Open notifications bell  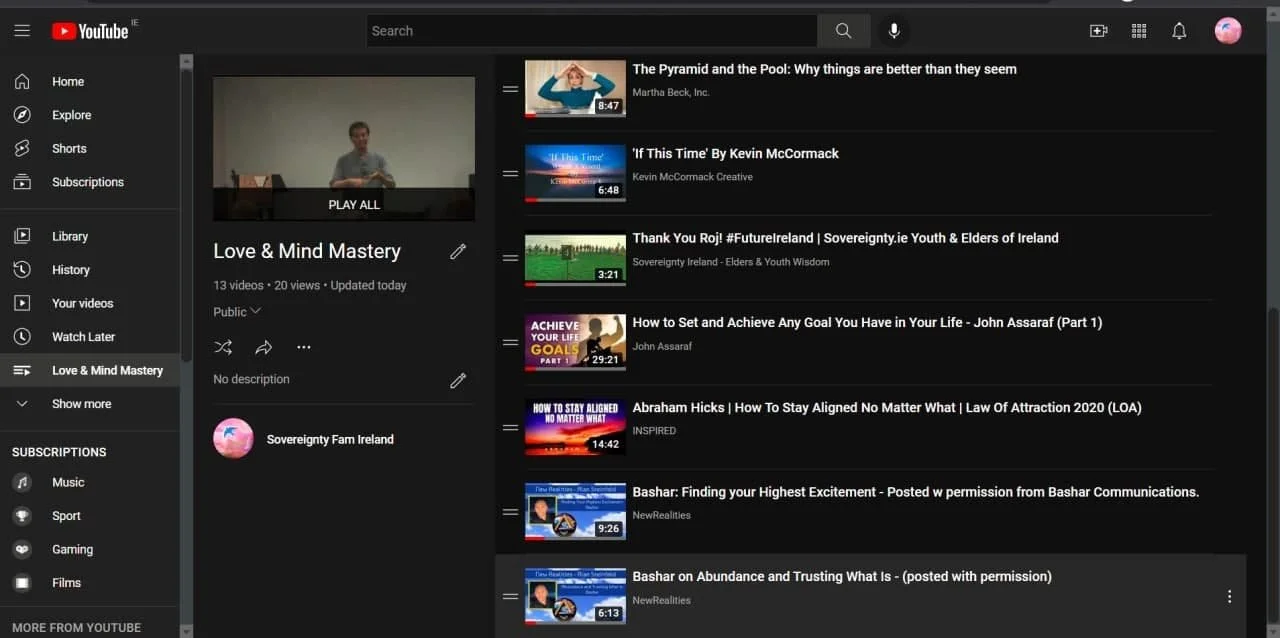click(x=1179, y=31)
